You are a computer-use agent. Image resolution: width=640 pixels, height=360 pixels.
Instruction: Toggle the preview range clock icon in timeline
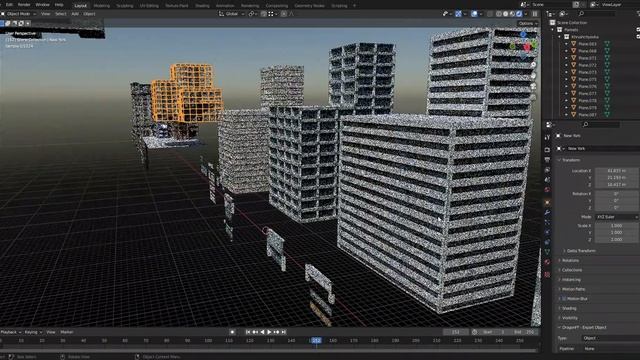474,332
